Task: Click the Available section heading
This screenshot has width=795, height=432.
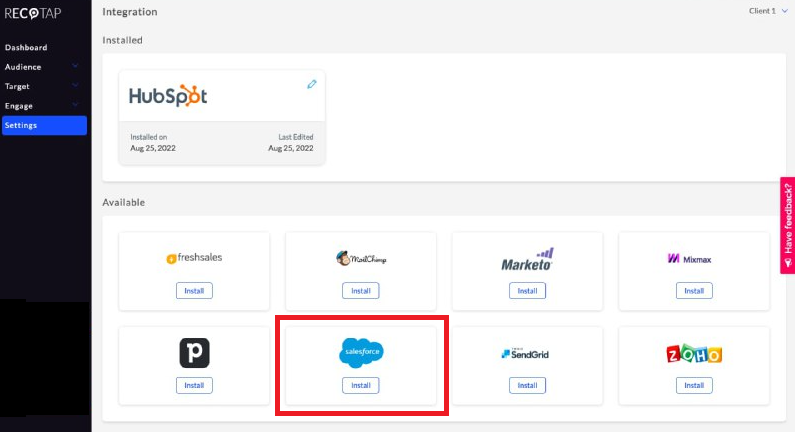Action: point(124,202)
